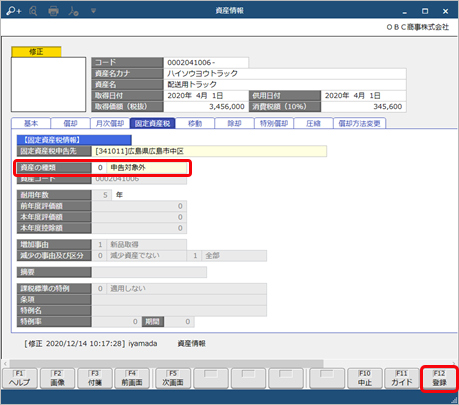Click the horizontal scrollbar at window bottom
The height and width of the screenshot is (405, 459).
pyautogui.click(x=166, y=363)
